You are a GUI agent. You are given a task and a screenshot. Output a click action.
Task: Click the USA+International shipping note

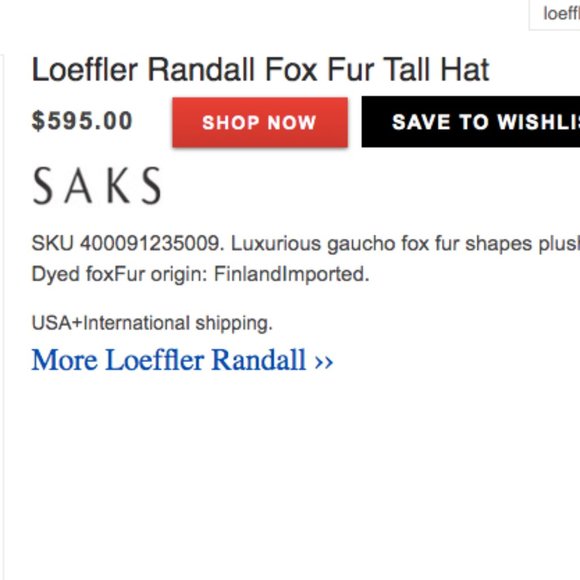tap(152, 324)
